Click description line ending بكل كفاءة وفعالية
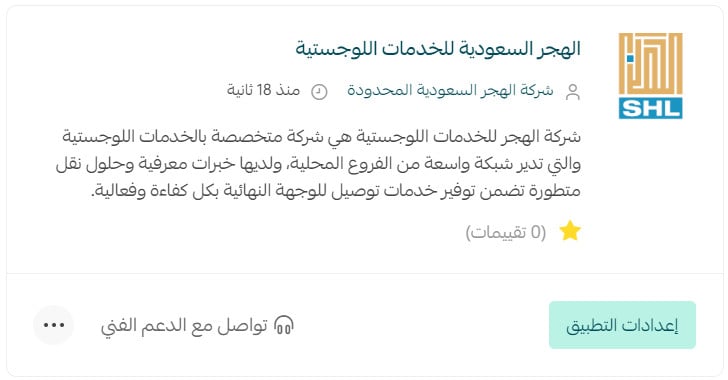The image size is (728, 380). (336, 191)
